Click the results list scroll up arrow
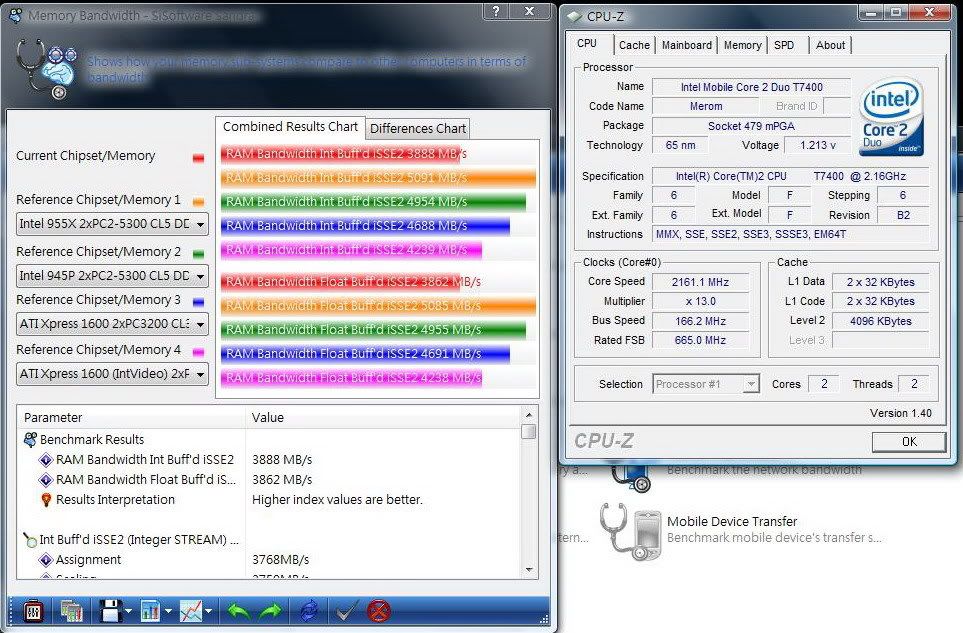 [x=529, y=415]
